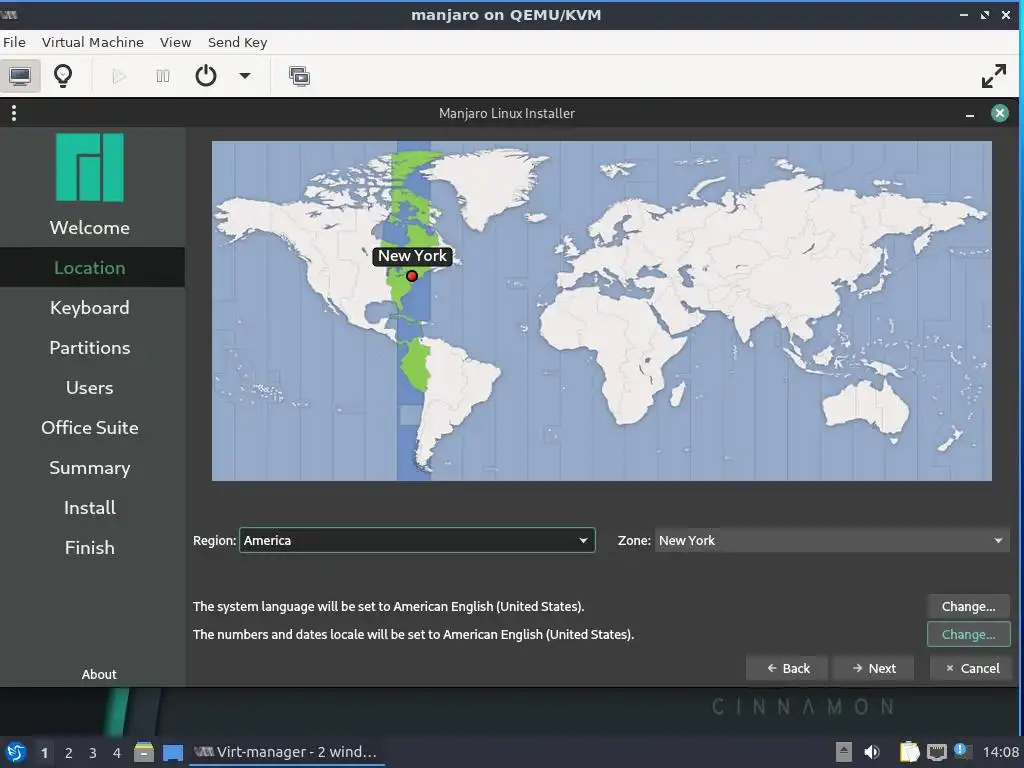The height and width of the screenshot is (768, 1024).
Task: Select the Welcome step in sidebar
Action: 90,228
